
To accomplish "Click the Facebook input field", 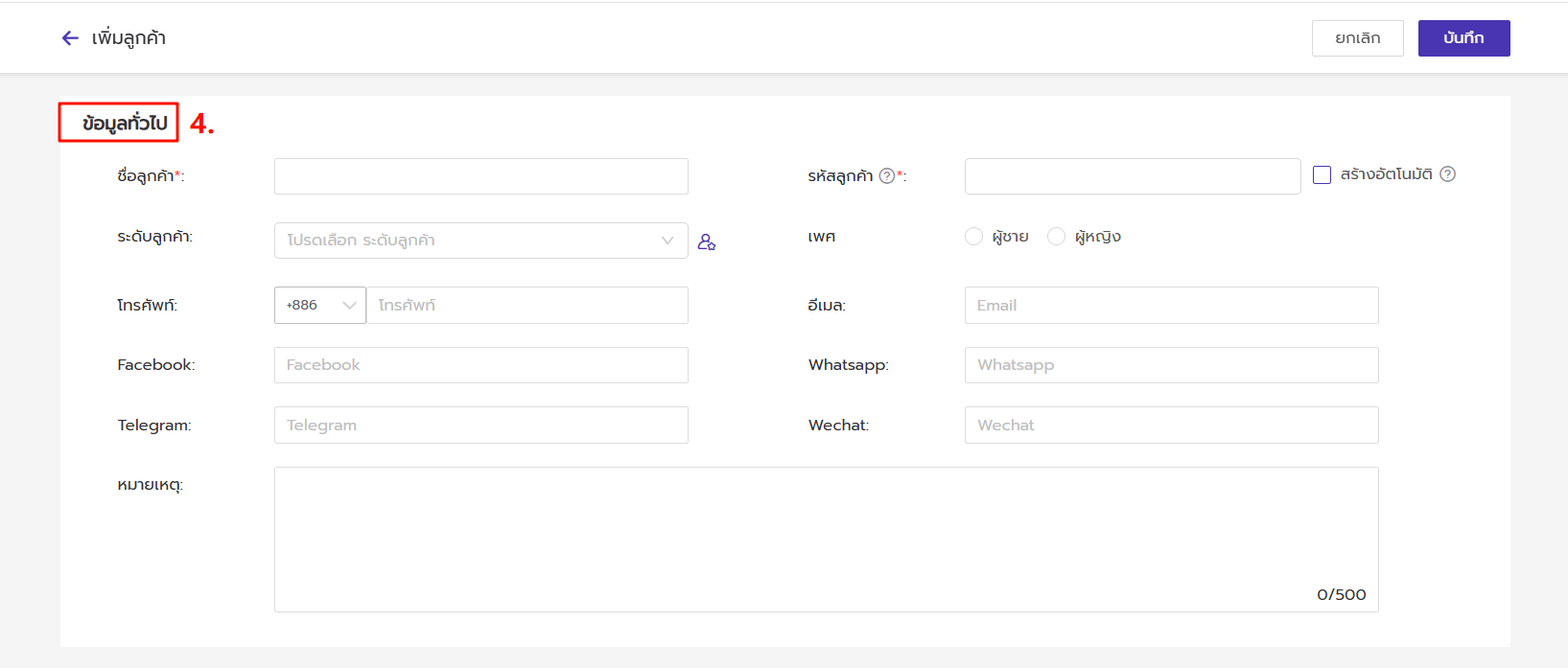I will (480, 365).
